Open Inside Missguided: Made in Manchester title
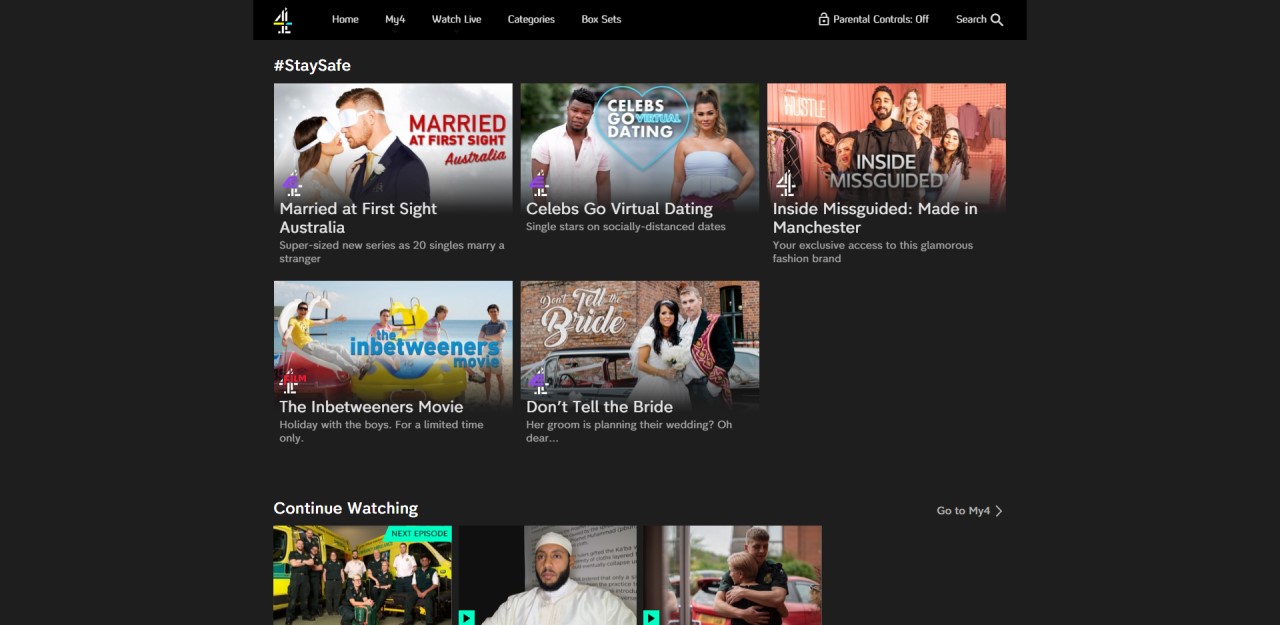1280x625 pixels. [x=875, y=218]
